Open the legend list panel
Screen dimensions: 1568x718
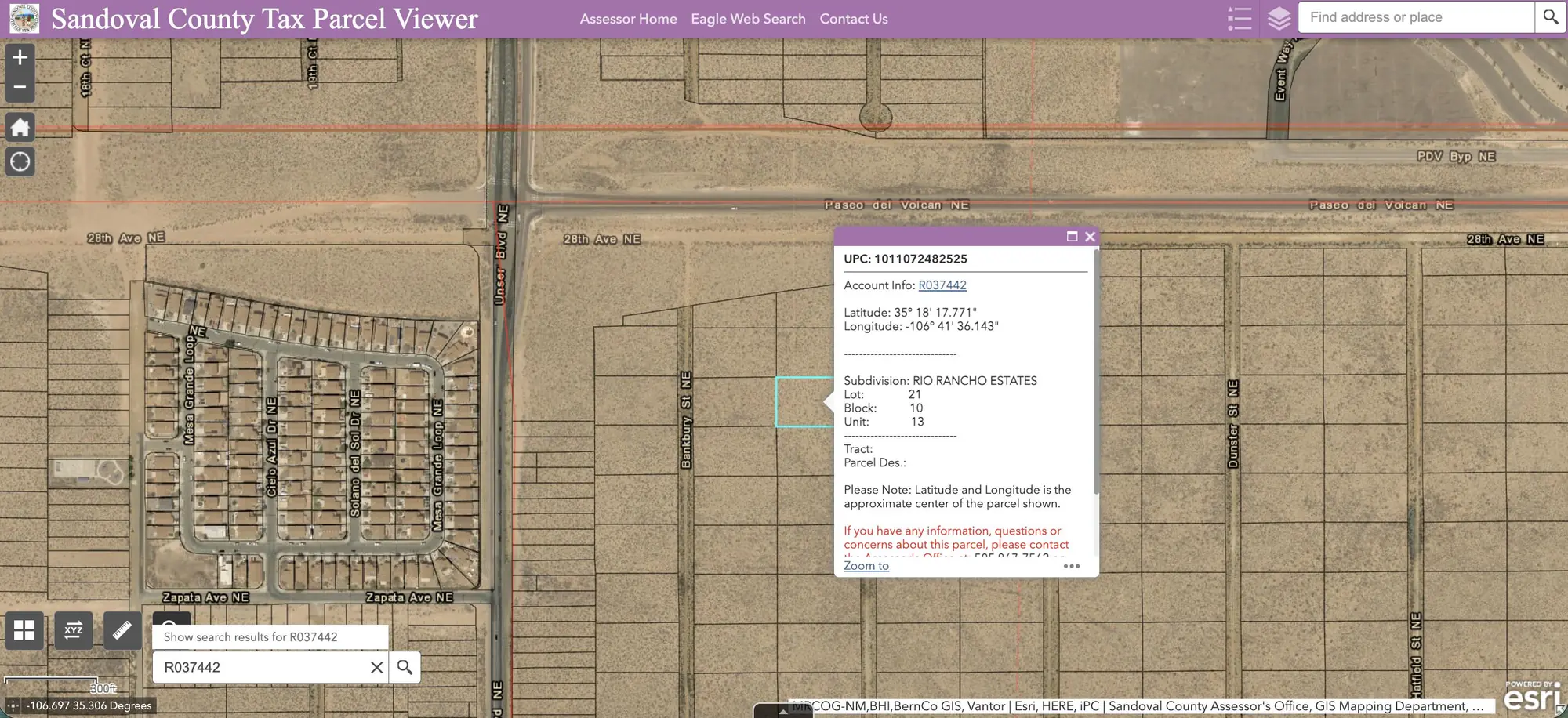tap(1240, 18)
